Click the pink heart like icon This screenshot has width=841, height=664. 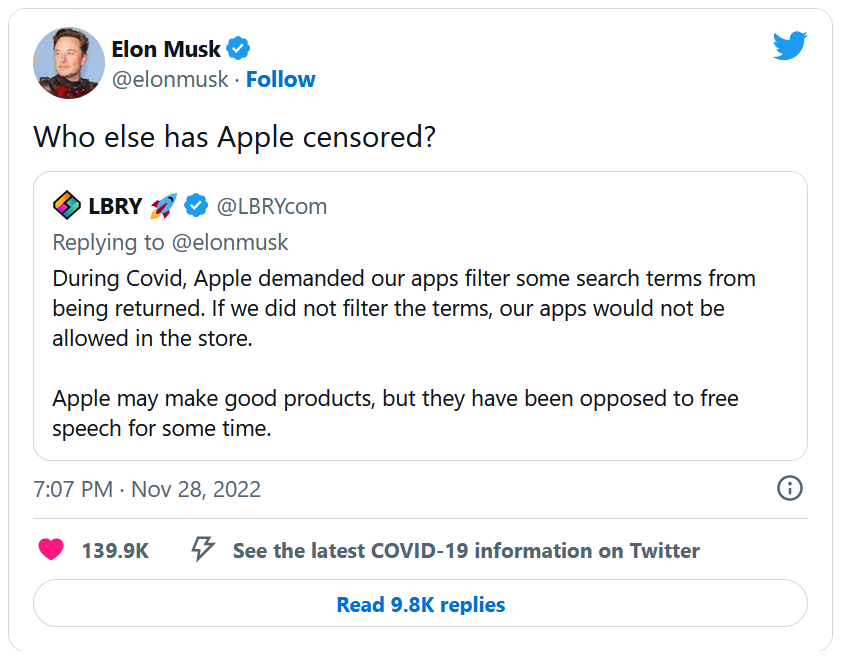coord(50,549)
